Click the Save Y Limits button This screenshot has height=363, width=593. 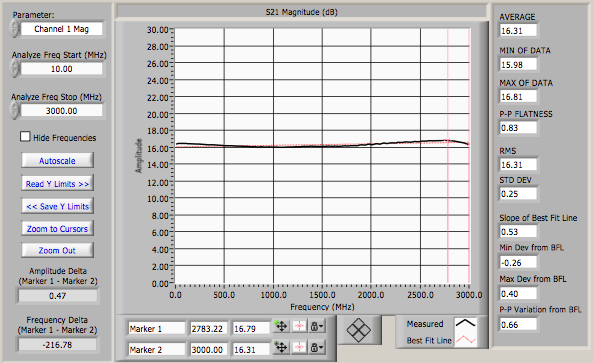pyautogui.click(x=57, y=206)
